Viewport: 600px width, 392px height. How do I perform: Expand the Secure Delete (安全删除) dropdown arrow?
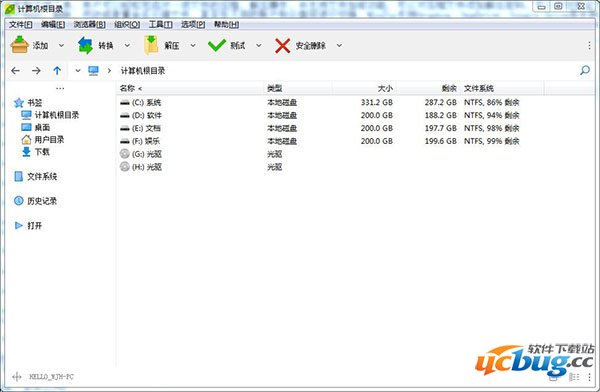(339, 46)
